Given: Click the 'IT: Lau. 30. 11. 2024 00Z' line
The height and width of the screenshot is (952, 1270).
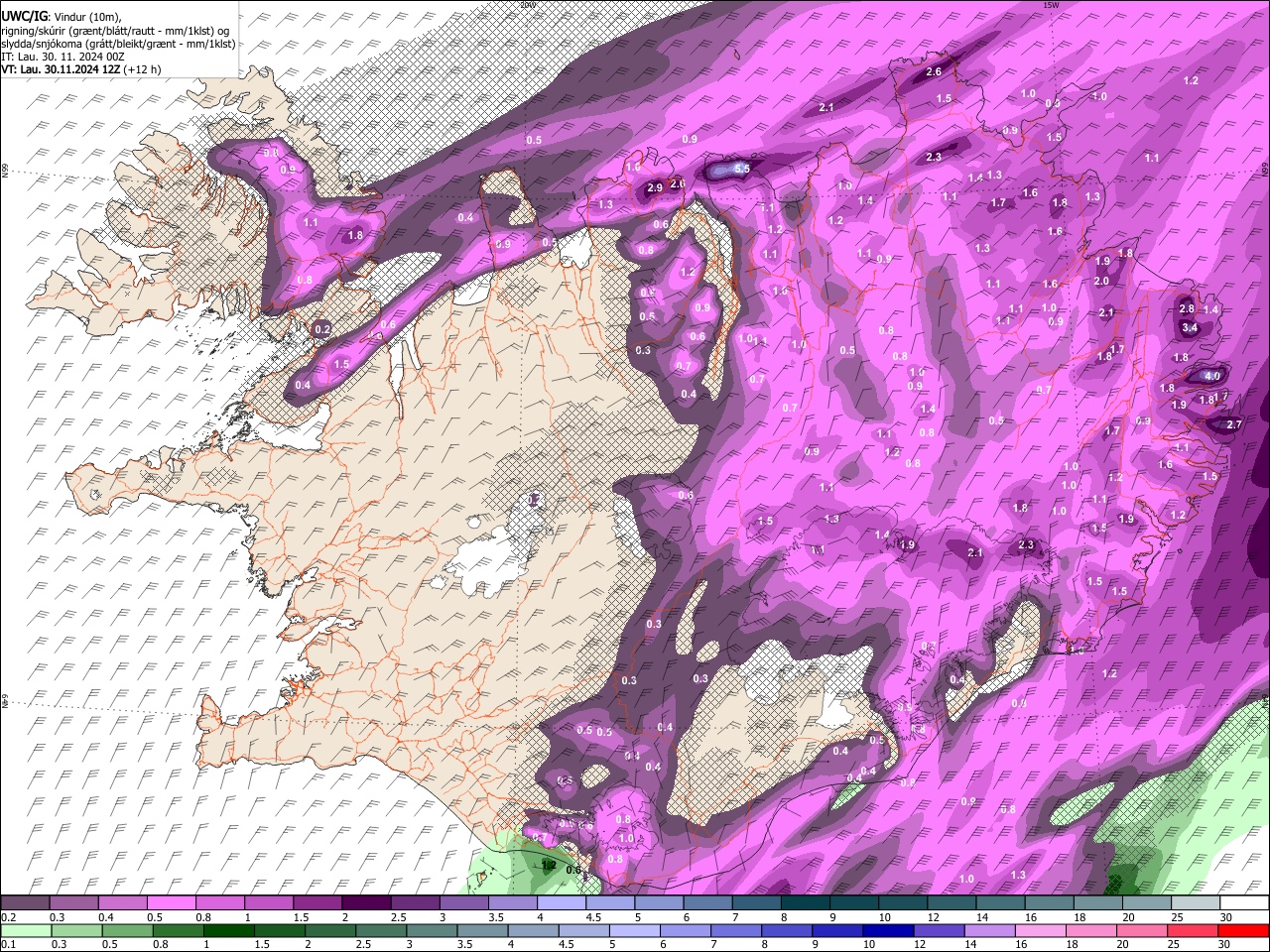Looking at the screenshot, I should (63, 57).
